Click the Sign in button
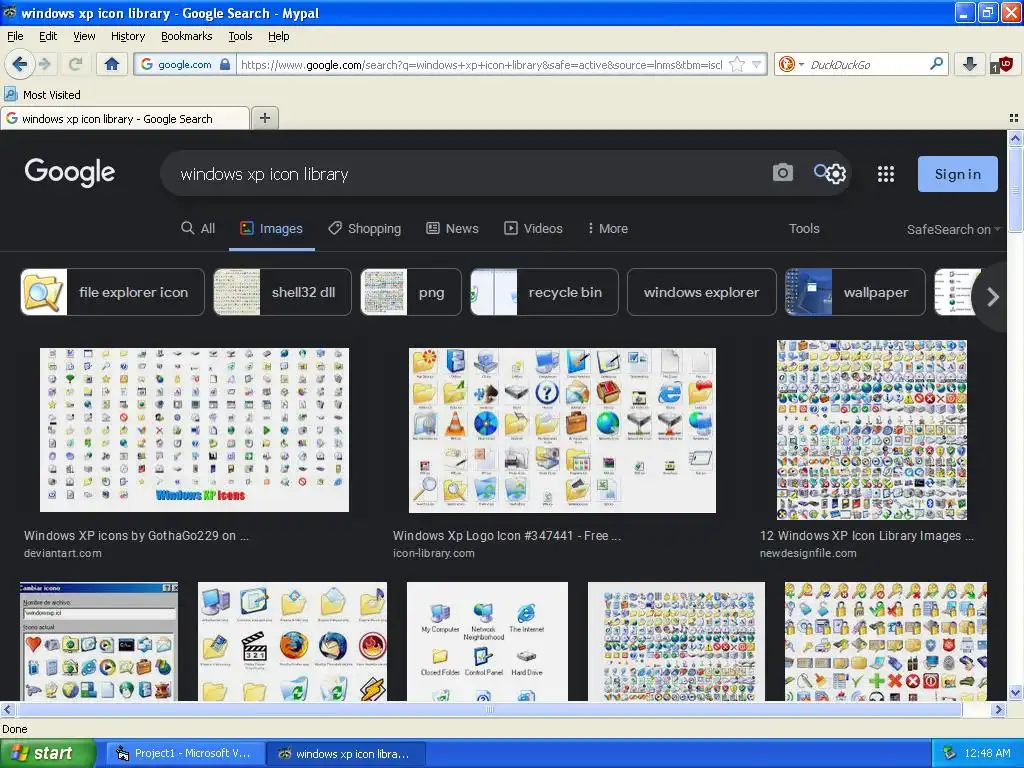 [x=957, y=174]
